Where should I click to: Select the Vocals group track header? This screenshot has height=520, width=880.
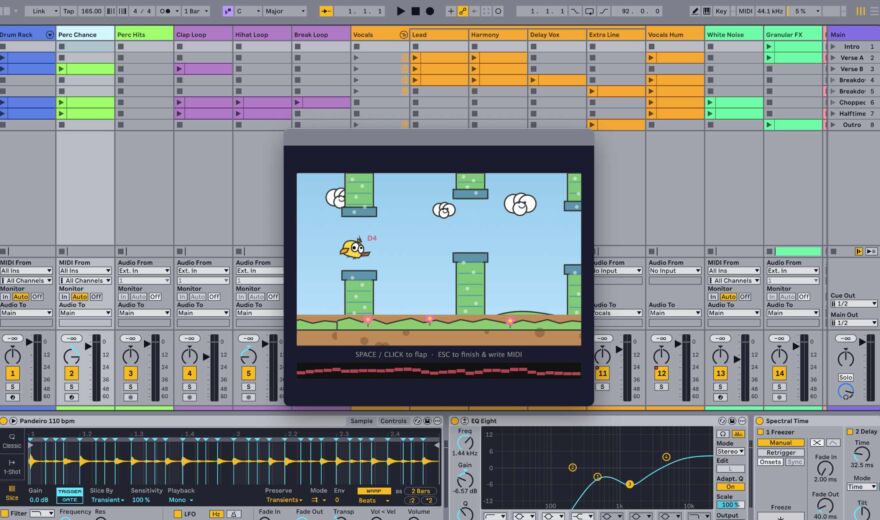pyautogui.click(x=381, y=34)
